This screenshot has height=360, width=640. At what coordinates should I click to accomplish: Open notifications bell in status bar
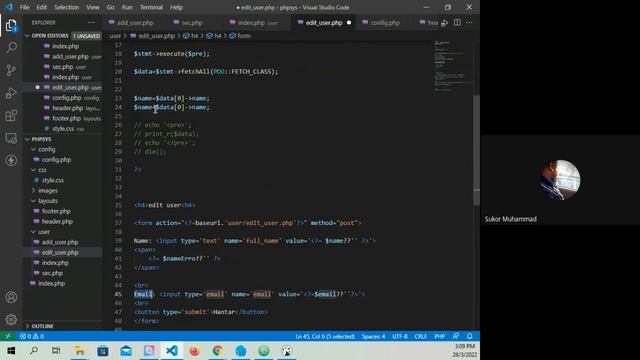coord(470,336)
